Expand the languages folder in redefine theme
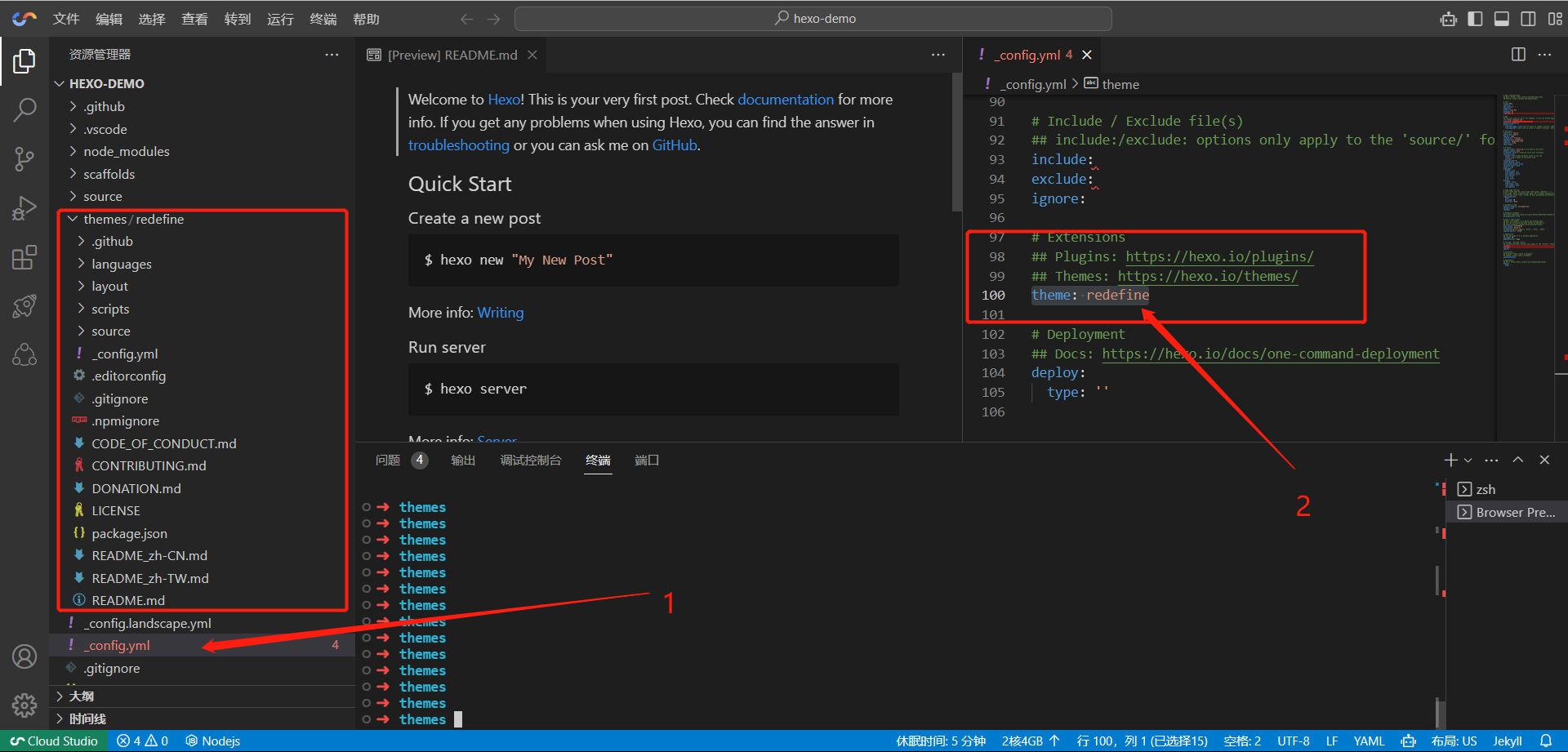1568x752 pixels. (x=202, y=264)
